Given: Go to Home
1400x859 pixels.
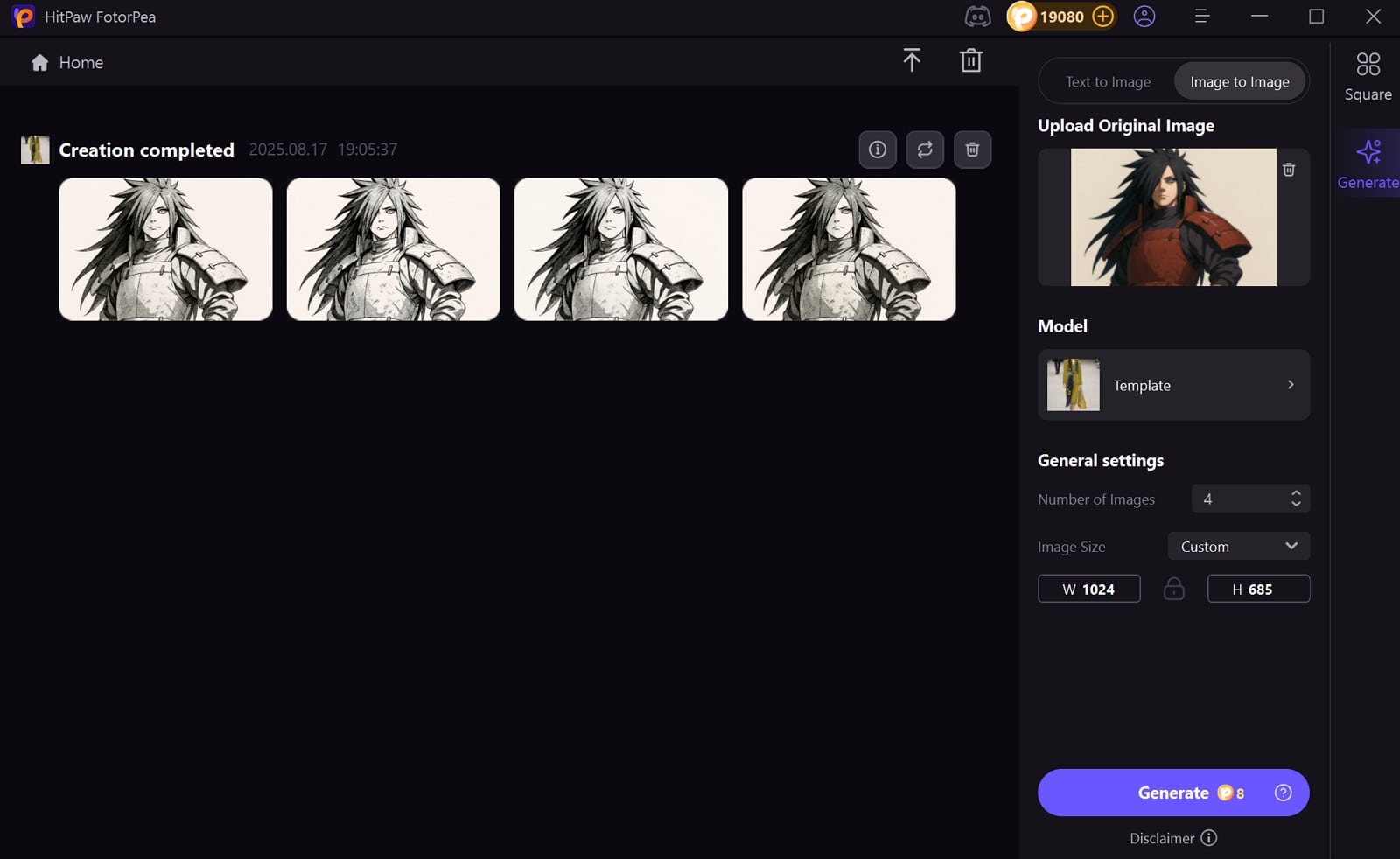Looking at the screenshot, I should coord(67,63).
